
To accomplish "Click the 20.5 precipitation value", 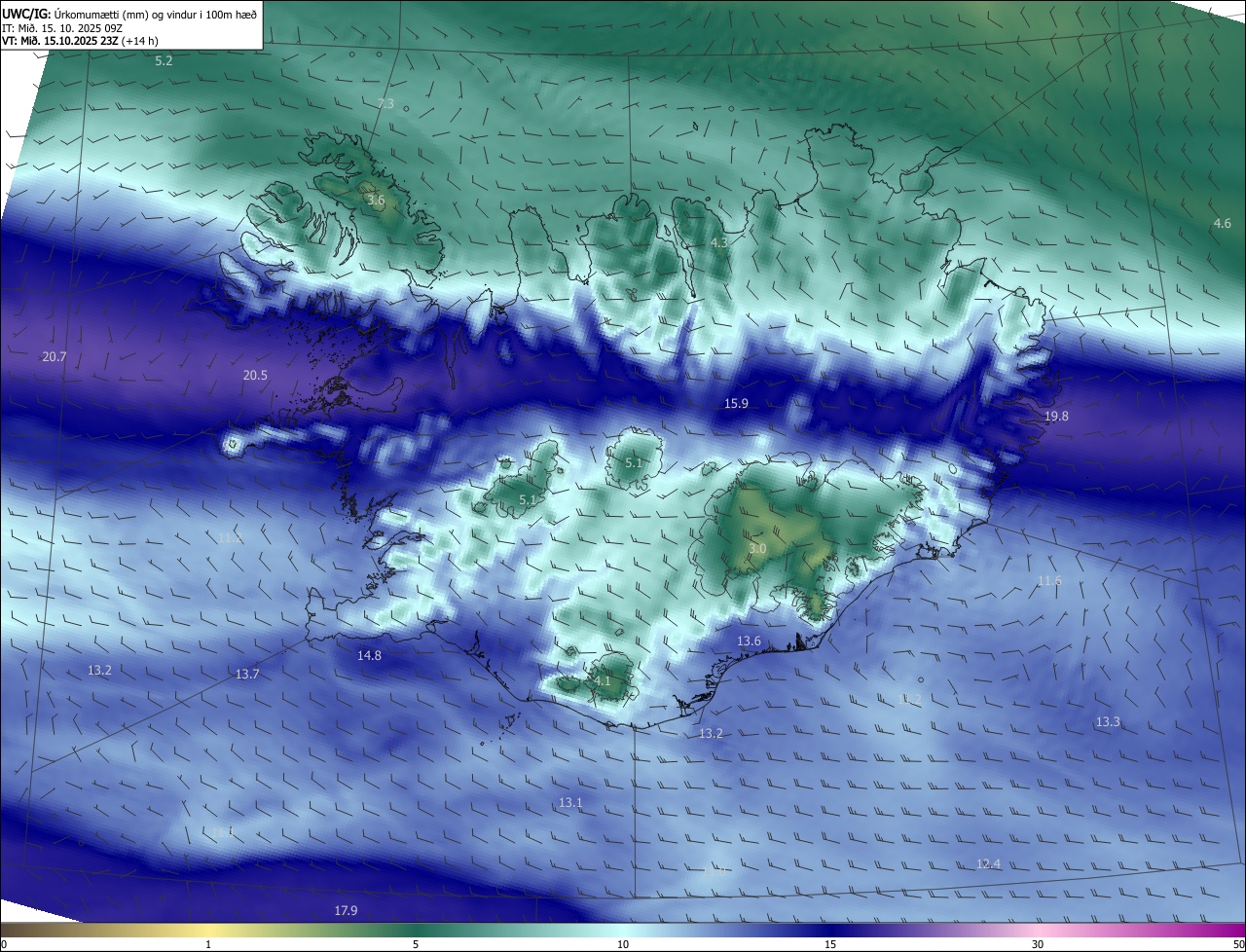I will [x=255, y=376].
